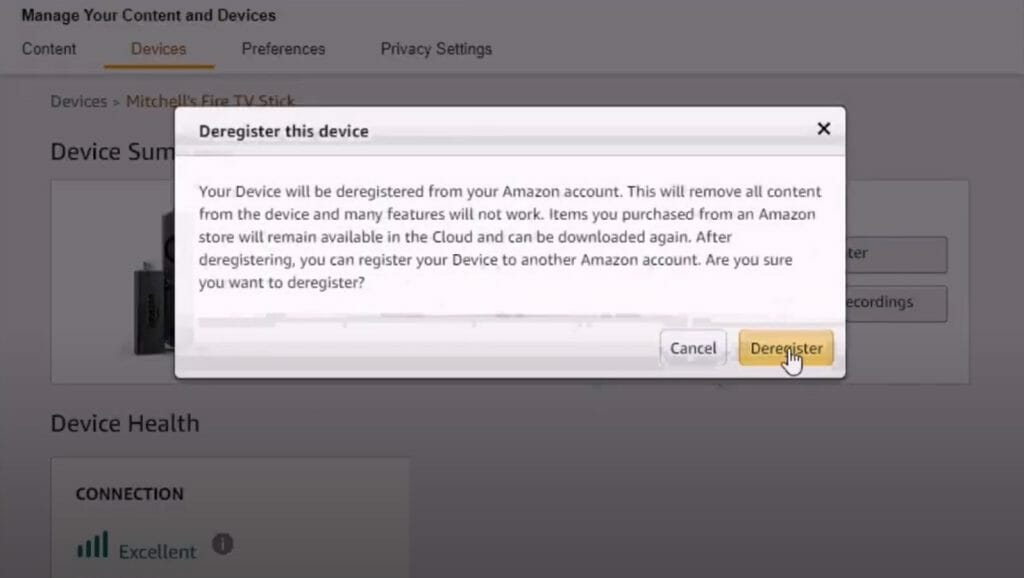Click the partially hidden Deregister button behind dialog

(896, 254)
